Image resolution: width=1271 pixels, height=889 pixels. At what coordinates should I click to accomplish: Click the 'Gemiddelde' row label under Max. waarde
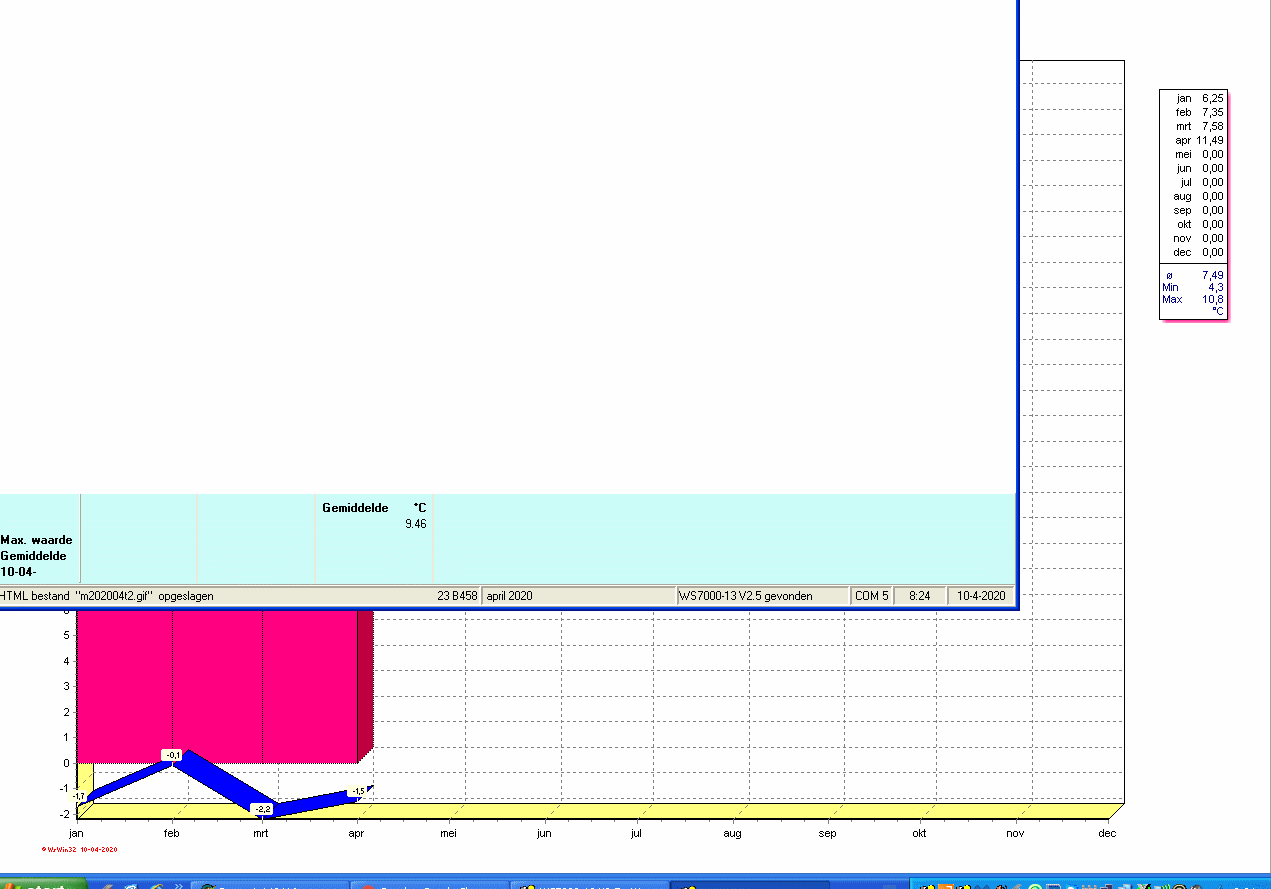click(x=34, y=556)
